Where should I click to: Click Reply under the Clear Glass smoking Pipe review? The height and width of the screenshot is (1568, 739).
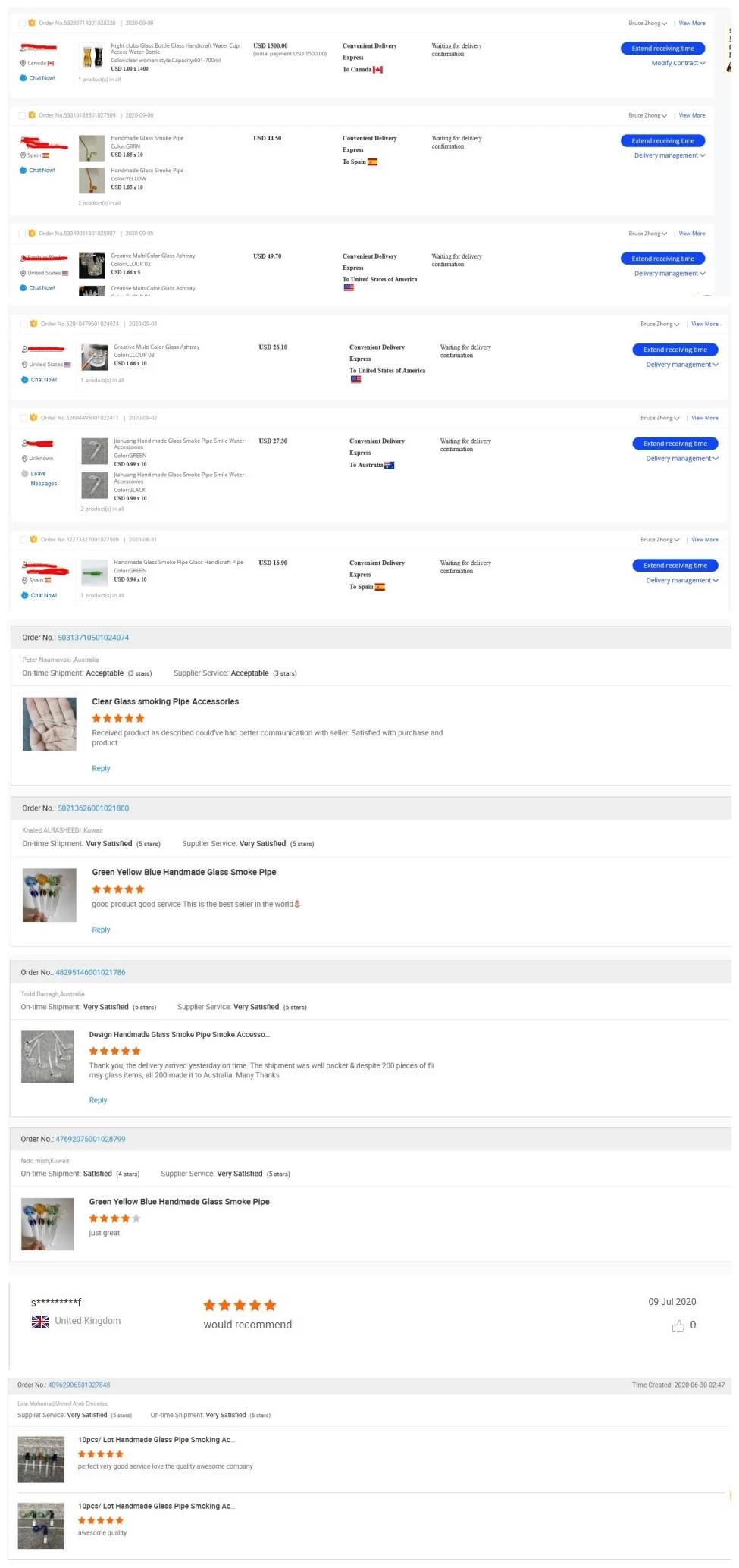(x=101, y=768)
